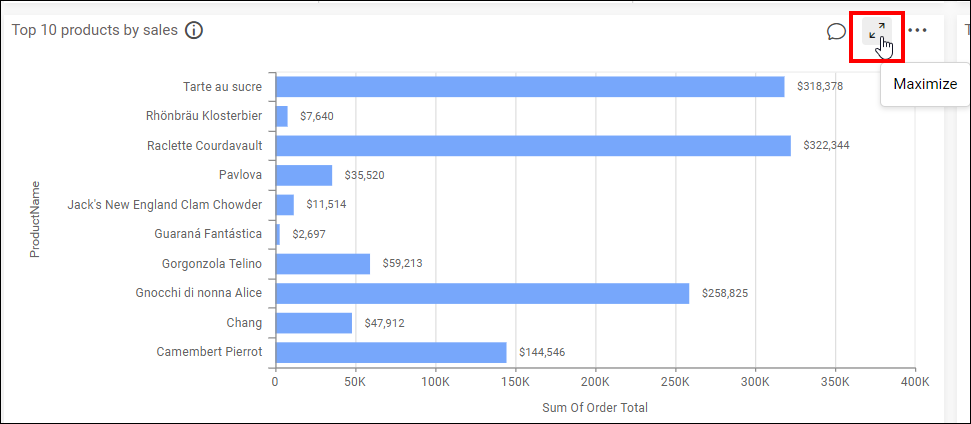
Task: Select the Gorgonzola Telino bar
Action: (322, 264)
